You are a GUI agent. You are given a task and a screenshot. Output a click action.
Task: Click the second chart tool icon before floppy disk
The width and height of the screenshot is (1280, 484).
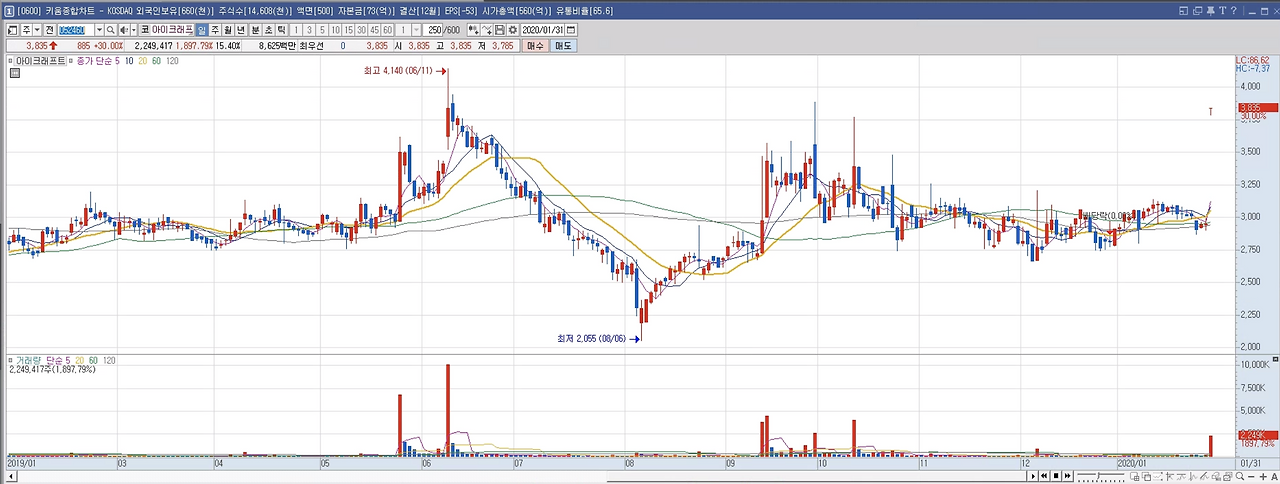485,30
